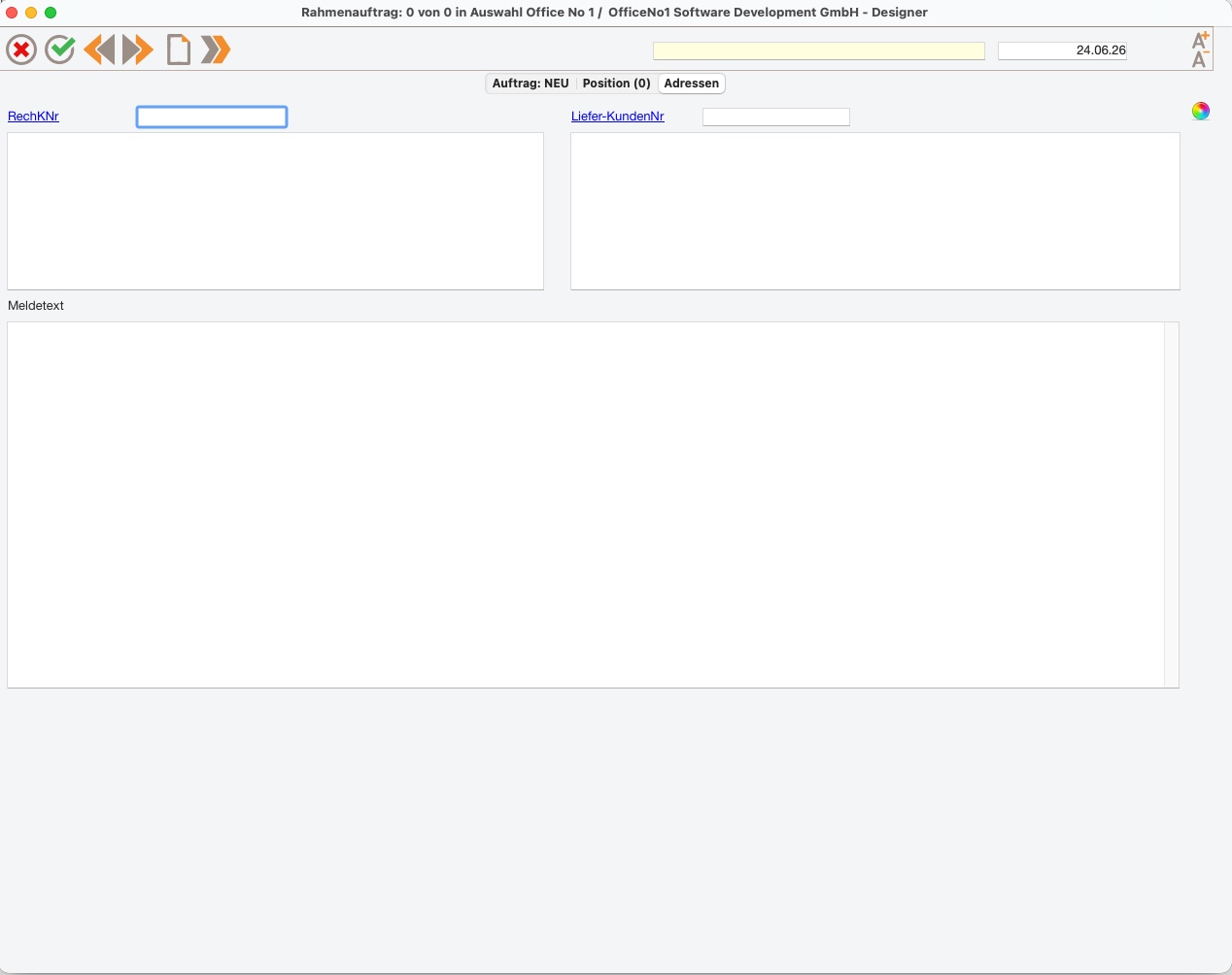The image size is (1232, 975).
Task: Click into the Liefer-KundenNr number field
Action: point(776,117)
